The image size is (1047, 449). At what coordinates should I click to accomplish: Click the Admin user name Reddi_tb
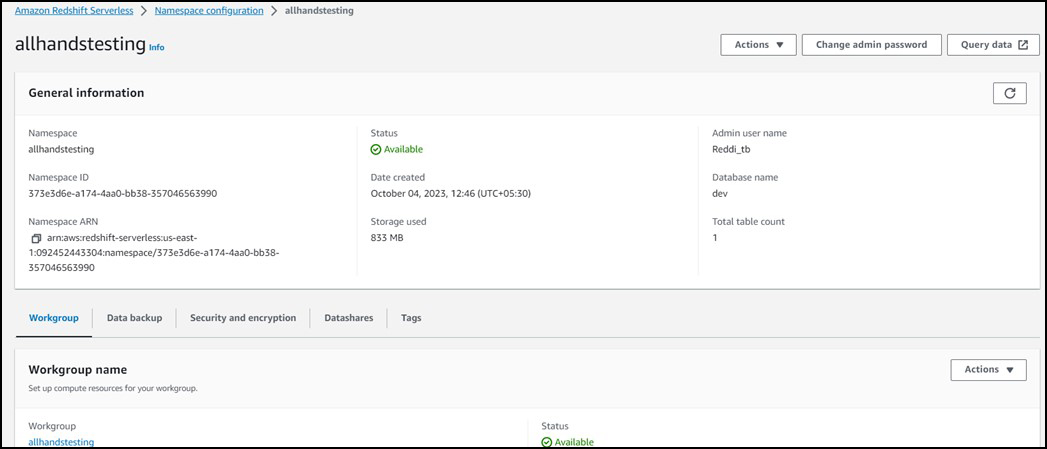pyautogui.click(x=736, y=150)
